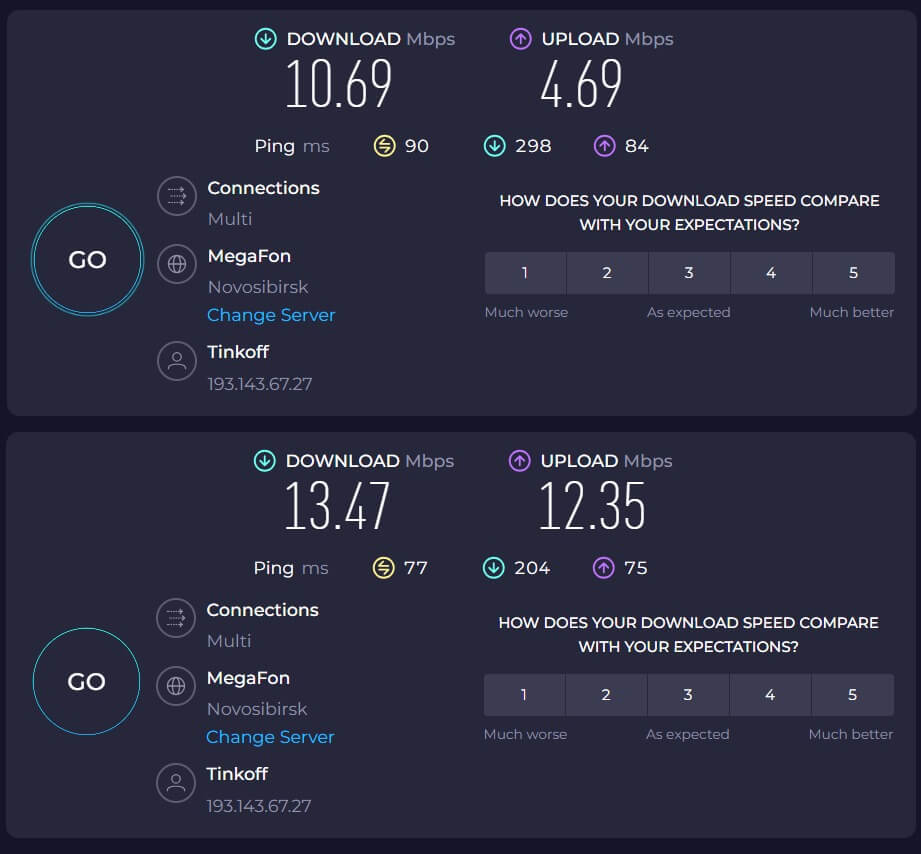
Task: Rate speed 5 in the 13.47 Mbps panel
Action: click(x=852, y=695)
